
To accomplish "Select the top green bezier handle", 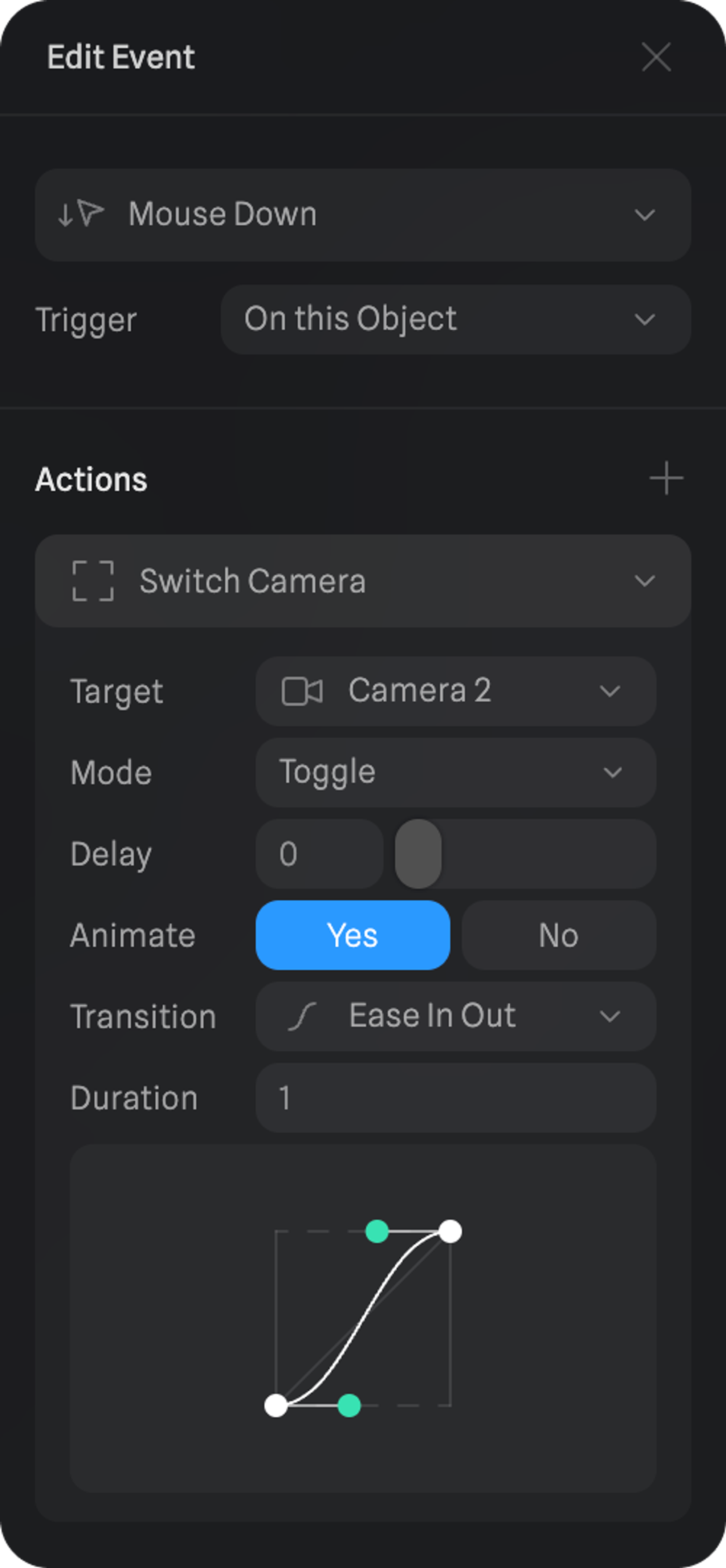I will click(377, 1231).
